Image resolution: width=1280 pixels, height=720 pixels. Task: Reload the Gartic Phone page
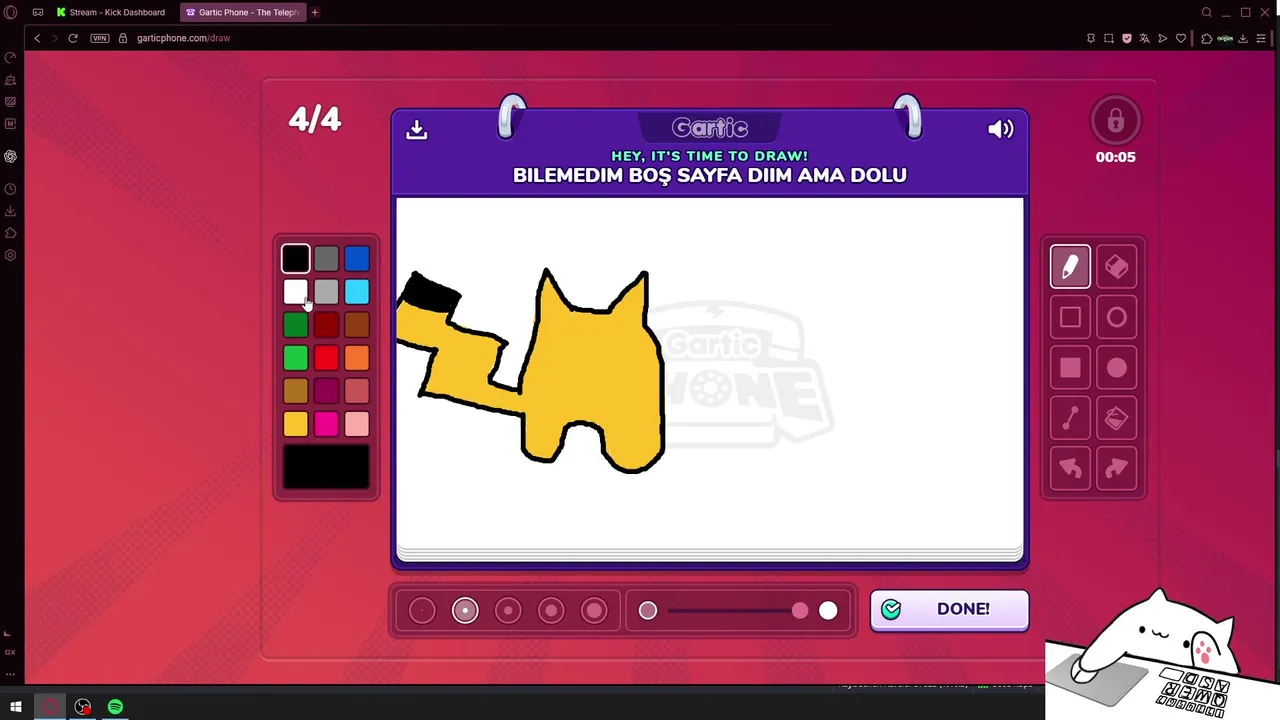(x=73, y=38)
